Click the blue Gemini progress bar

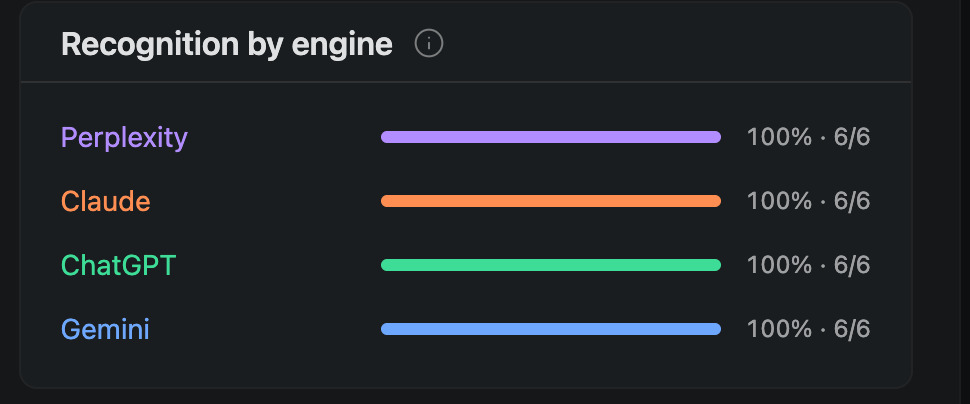click(x=551, y=329)
